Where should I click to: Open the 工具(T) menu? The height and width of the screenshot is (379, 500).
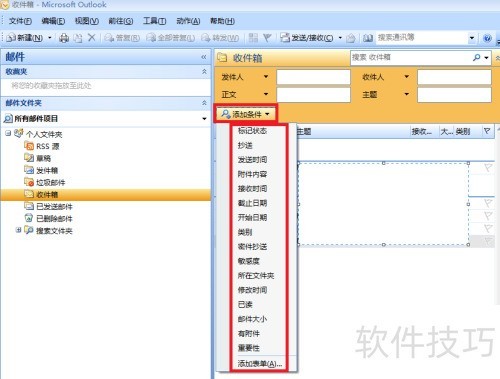tap(154, 21)
